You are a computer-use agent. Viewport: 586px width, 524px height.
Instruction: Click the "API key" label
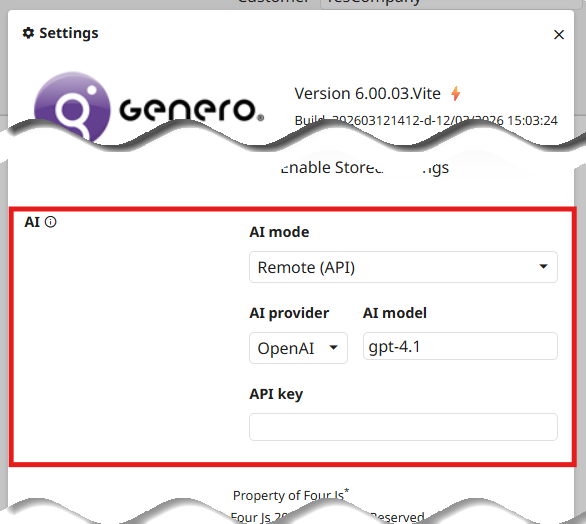pos(276,394)
